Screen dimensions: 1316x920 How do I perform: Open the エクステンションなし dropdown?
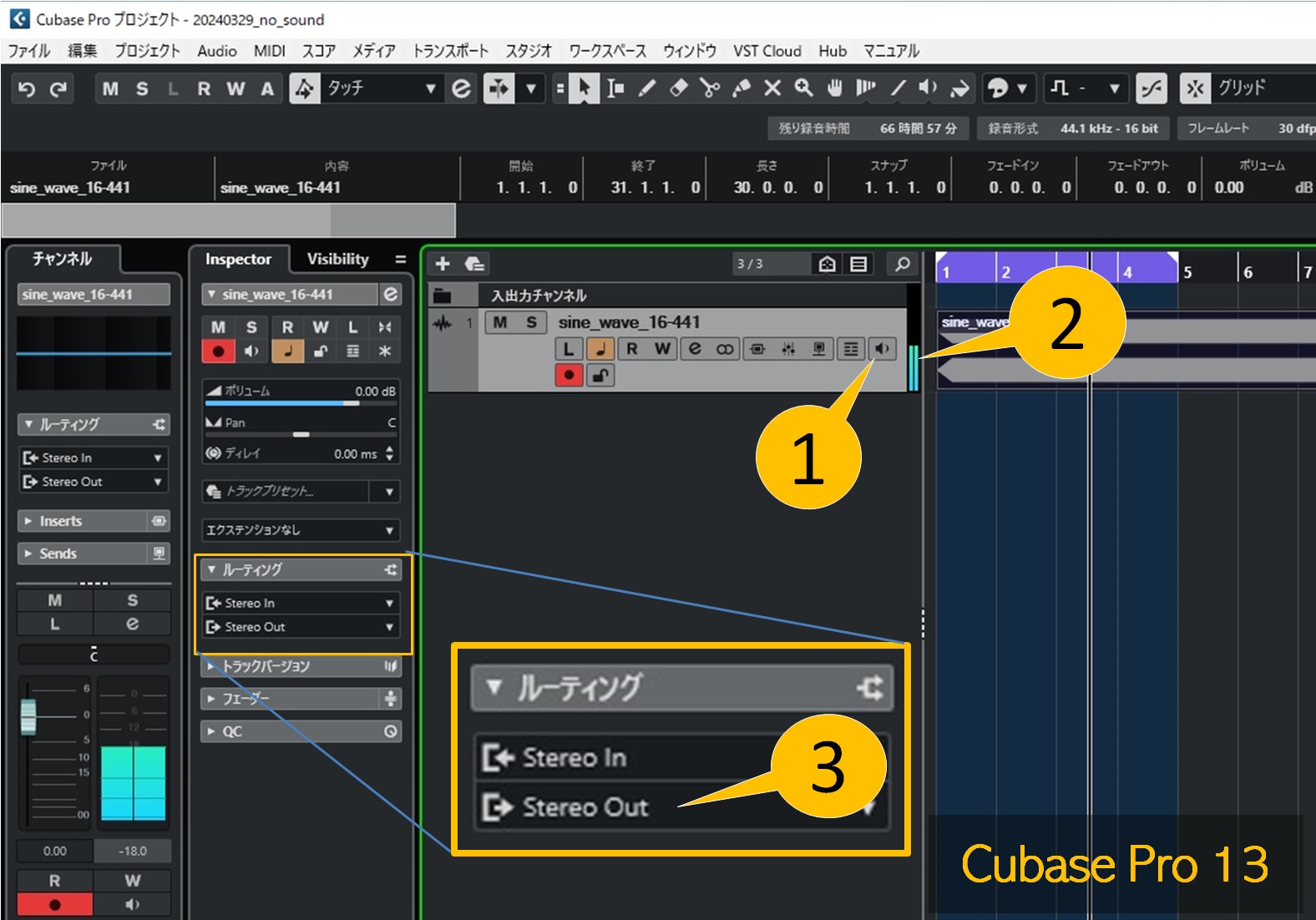tap(301, 530)
